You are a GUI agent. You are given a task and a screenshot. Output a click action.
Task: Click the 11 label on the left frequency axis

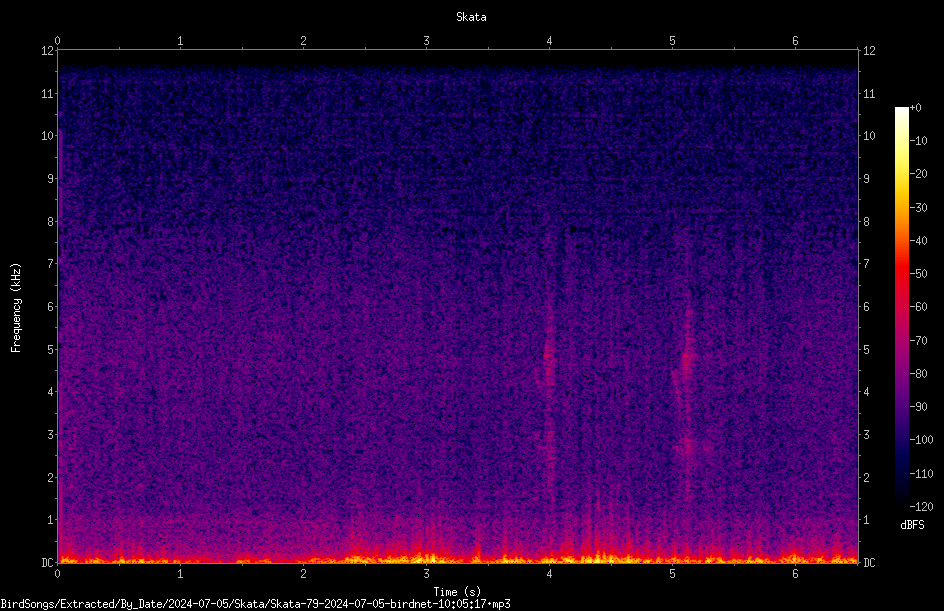tap(48, 93)
